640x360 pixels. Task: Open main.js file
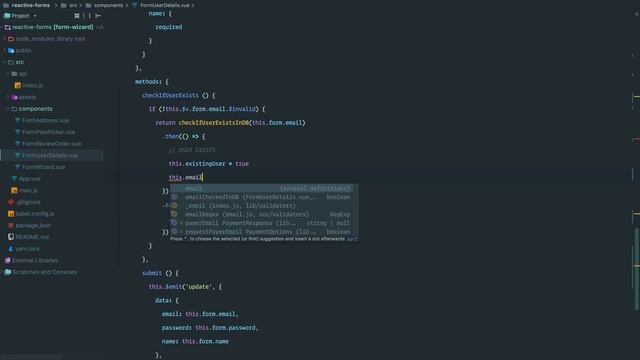[x=28, y=191]
